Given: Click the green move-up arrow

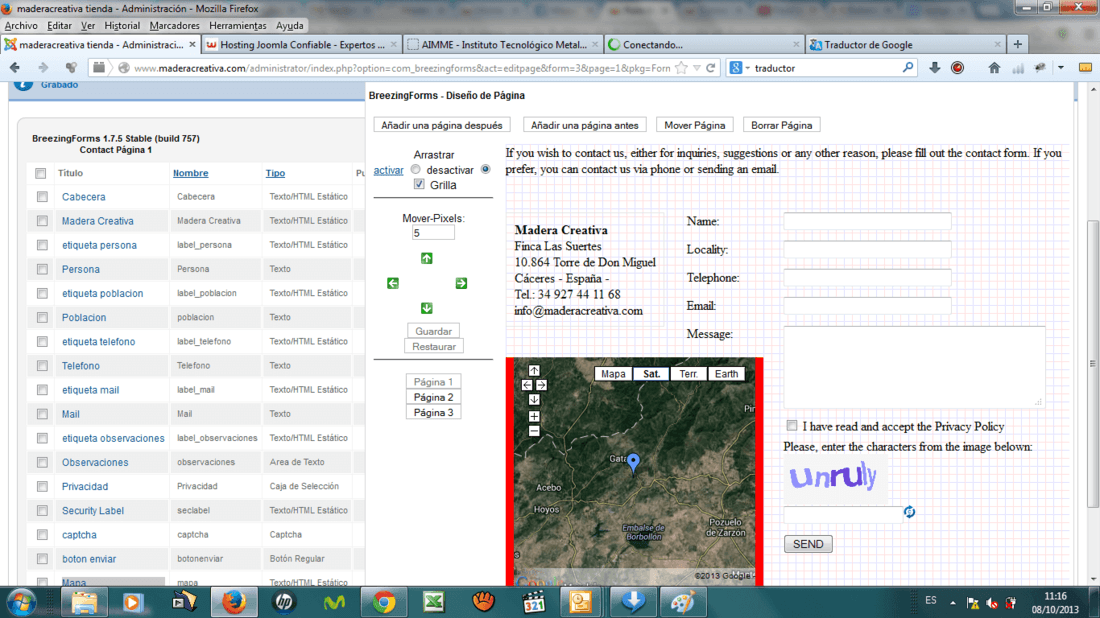Looking at the screenshot, I should 427,258.
